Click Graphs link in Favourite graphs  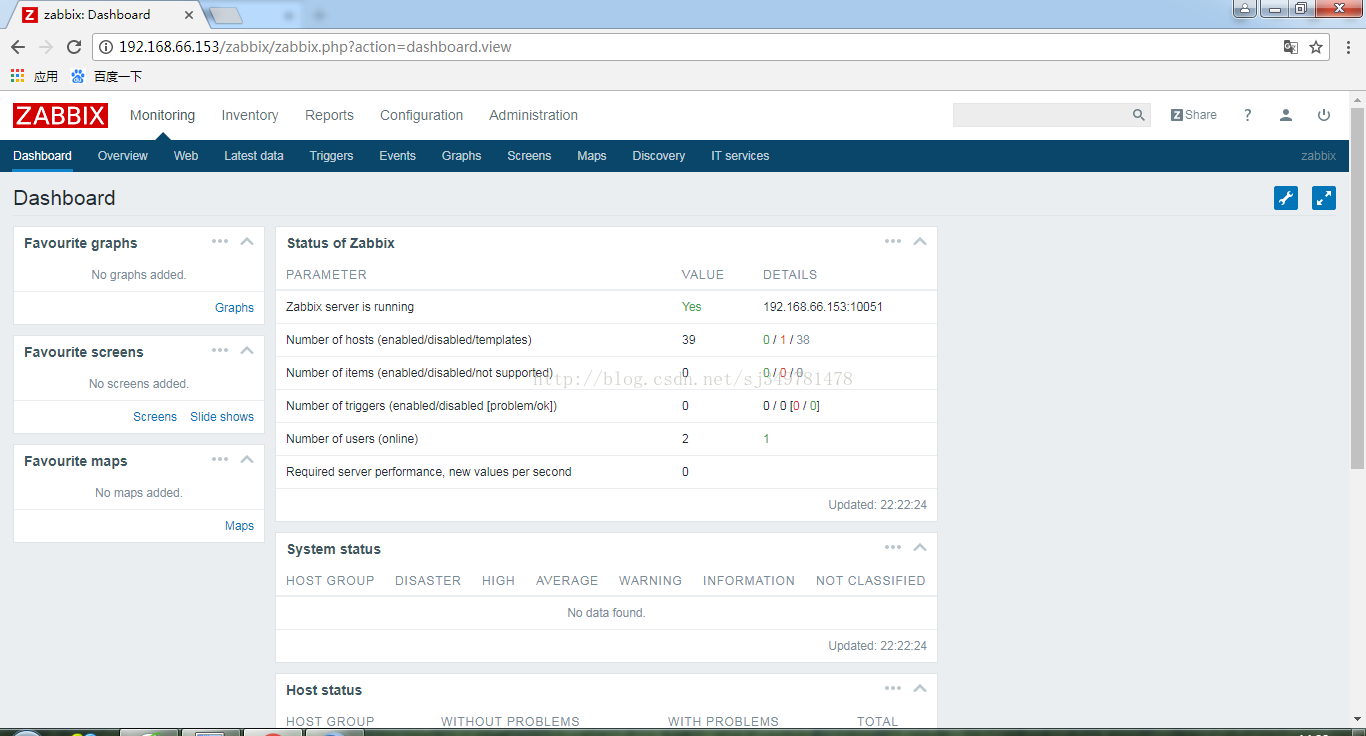click(x=234, y=308)
